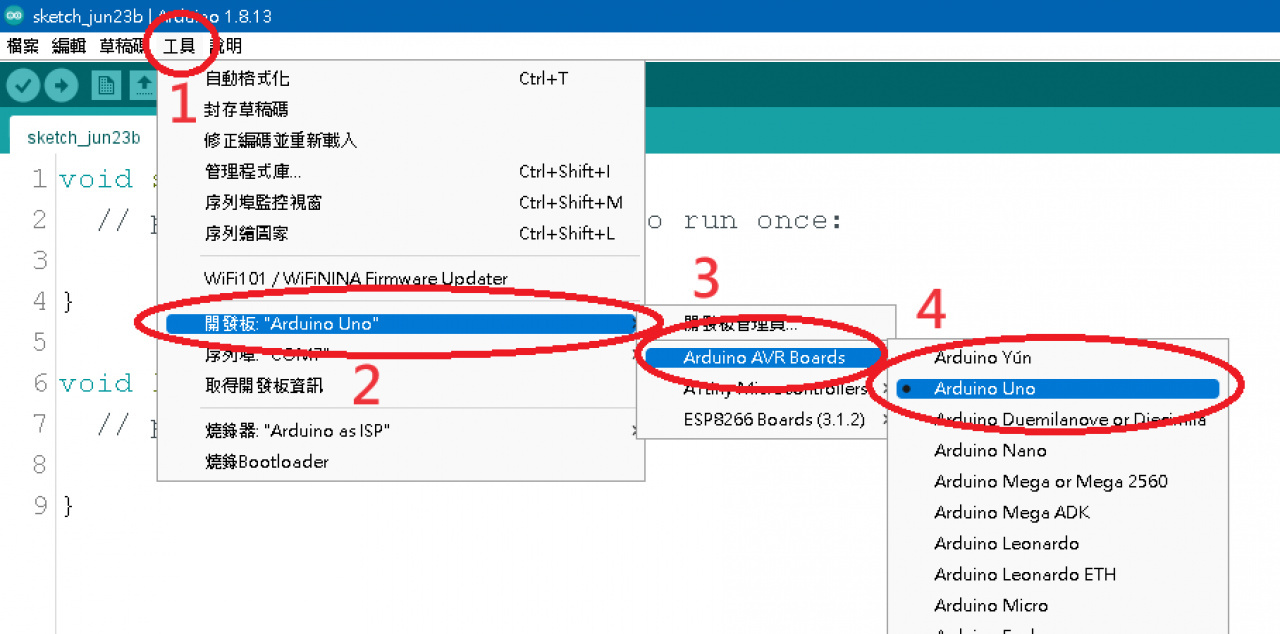
Task: Click 燒錄Bootloader menu entry
Action: coord(266,462)
